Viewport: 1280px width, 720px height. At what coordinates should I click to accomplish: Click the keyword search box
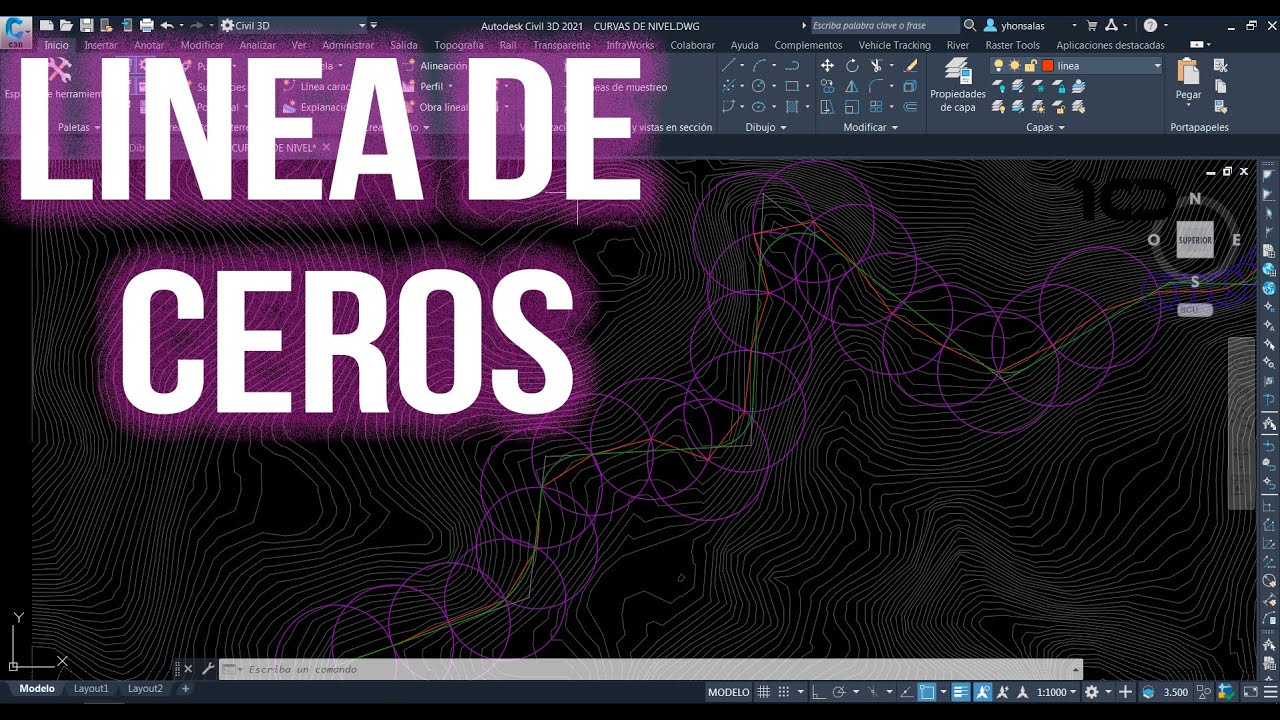coord(884,25)
